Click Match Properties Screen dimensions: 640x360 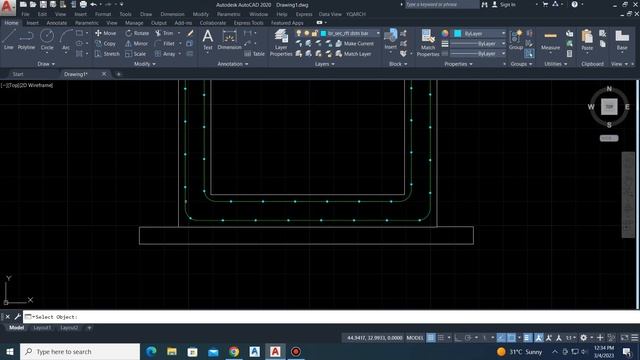point(428,42)
